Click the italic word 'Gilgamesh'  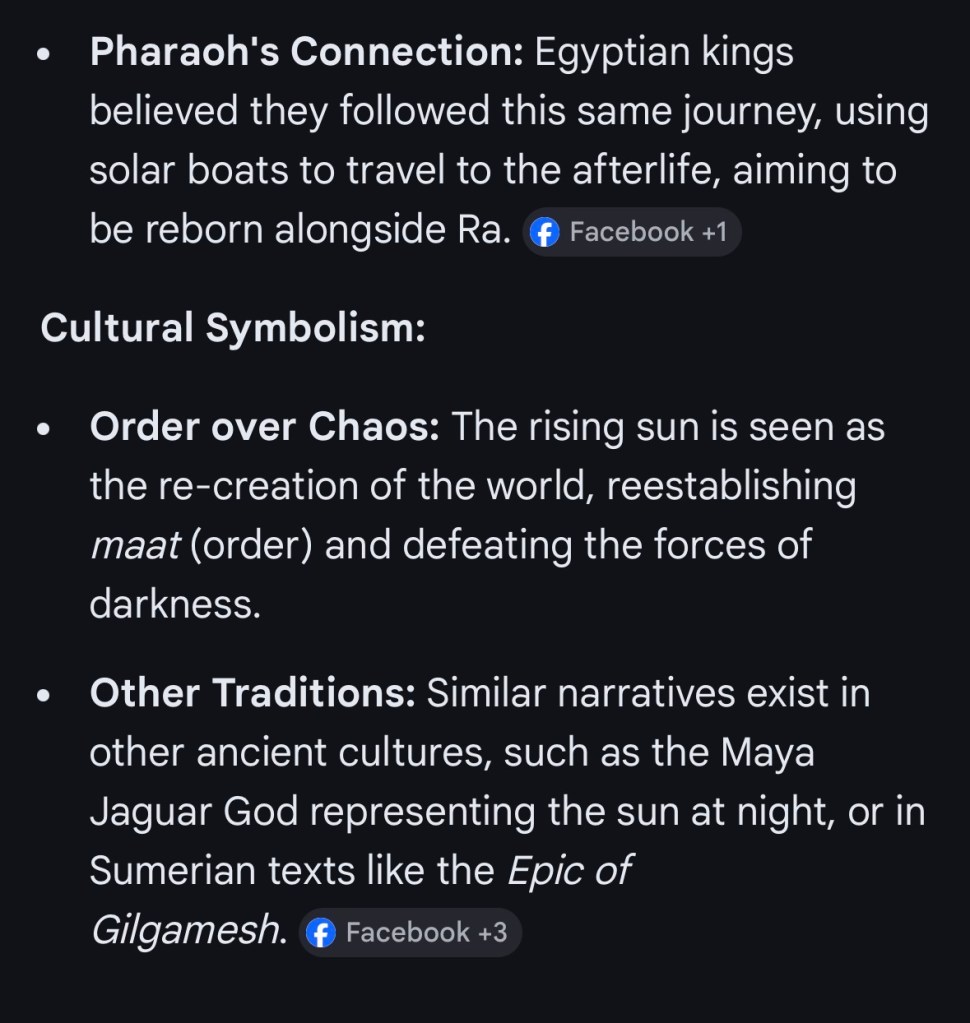[185, 931]
